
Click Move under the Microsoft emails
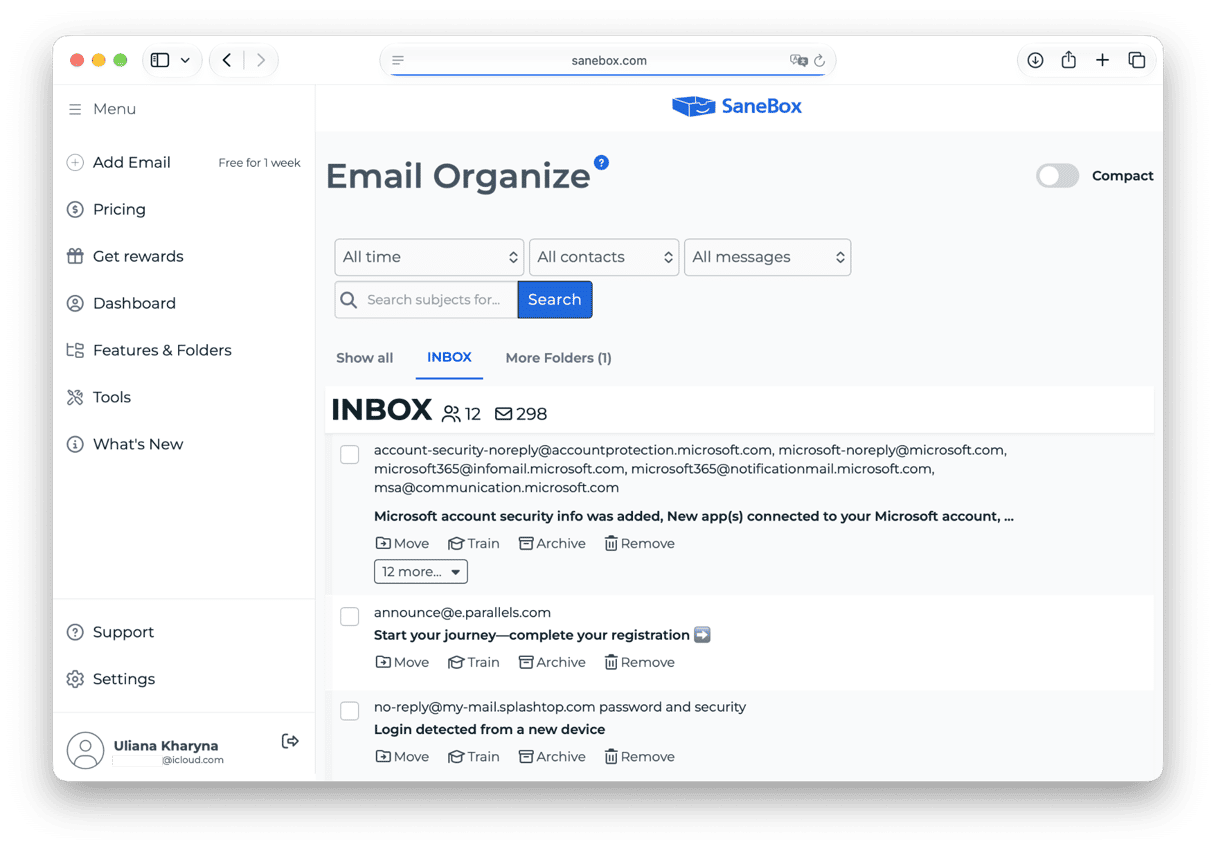(402, 544)
